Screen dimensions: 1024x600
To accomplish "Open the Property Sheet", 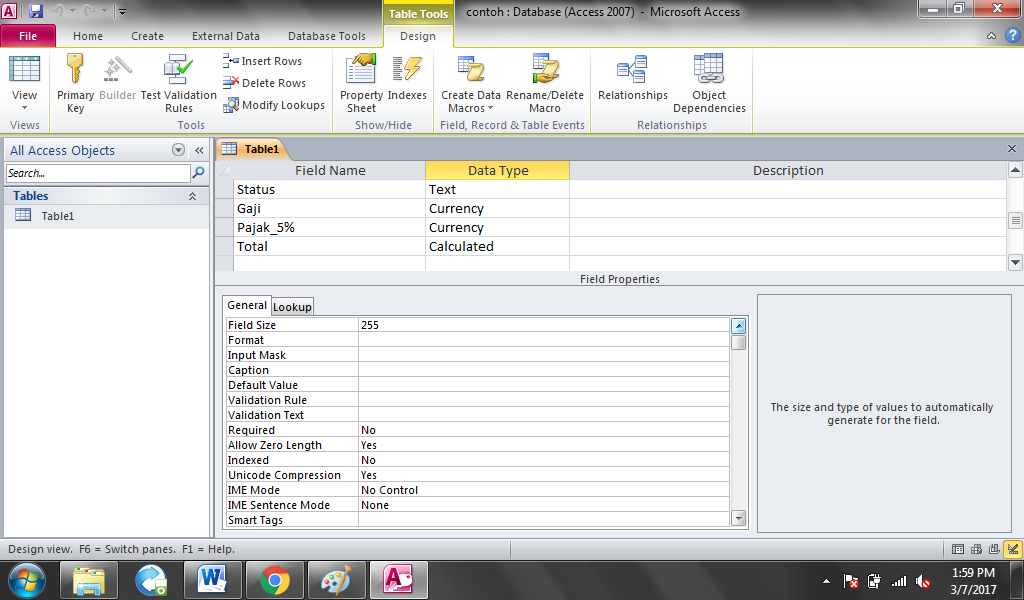I will [x=360, y=80].
